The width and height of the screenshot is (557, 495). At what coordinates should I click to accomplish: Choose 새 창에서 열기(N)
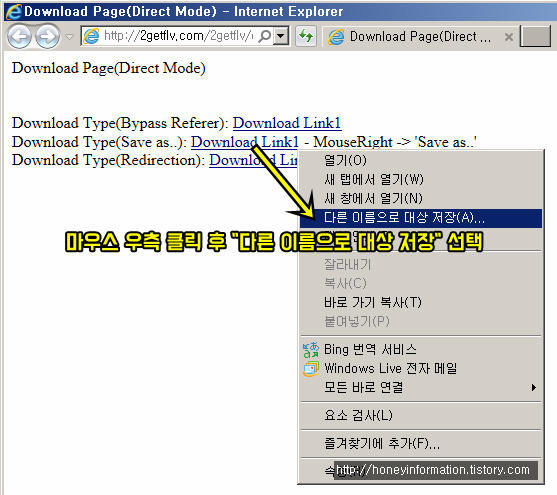click(421, 198)
